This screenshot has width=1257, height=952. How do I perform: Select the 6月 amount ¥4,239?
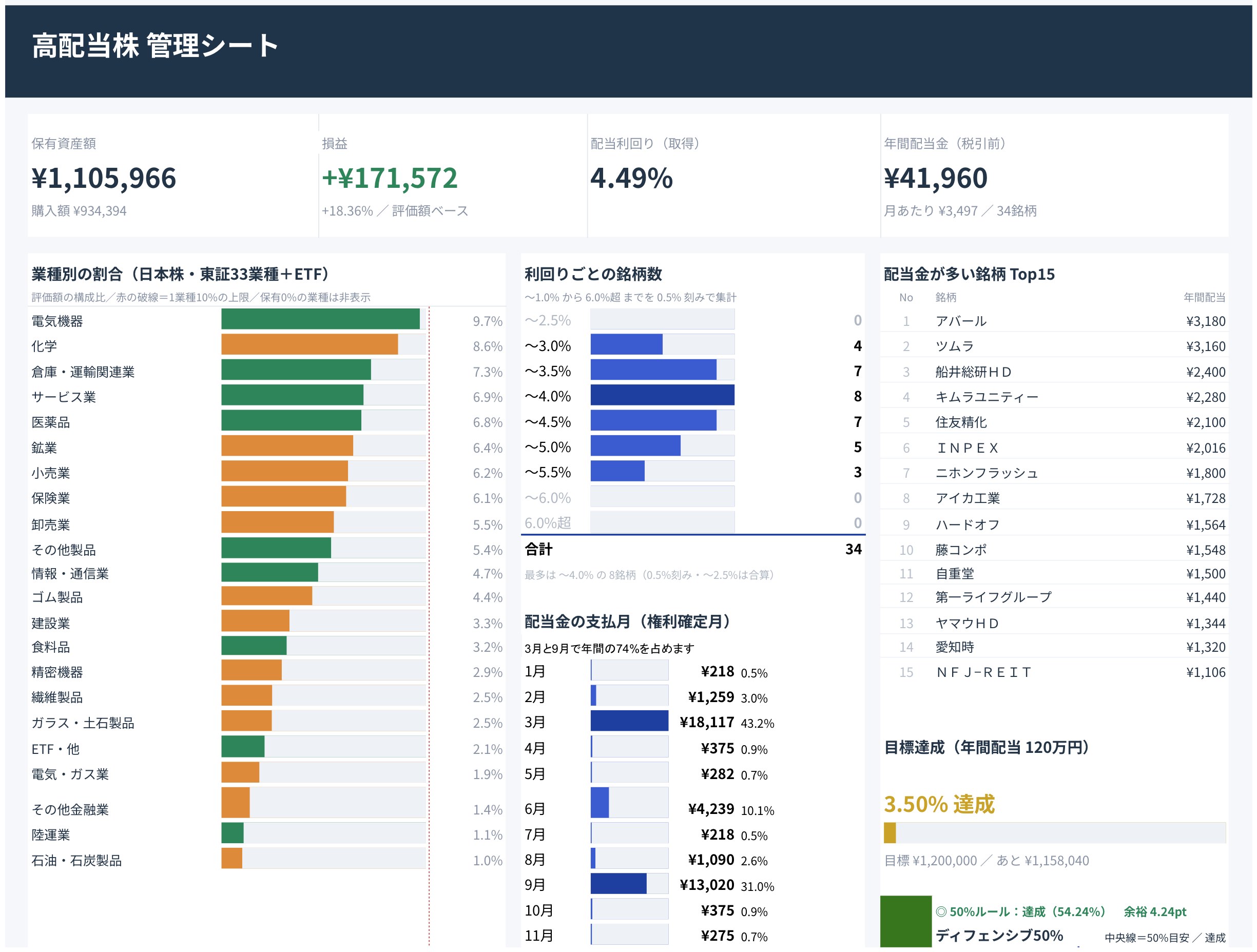coord(711,808)
